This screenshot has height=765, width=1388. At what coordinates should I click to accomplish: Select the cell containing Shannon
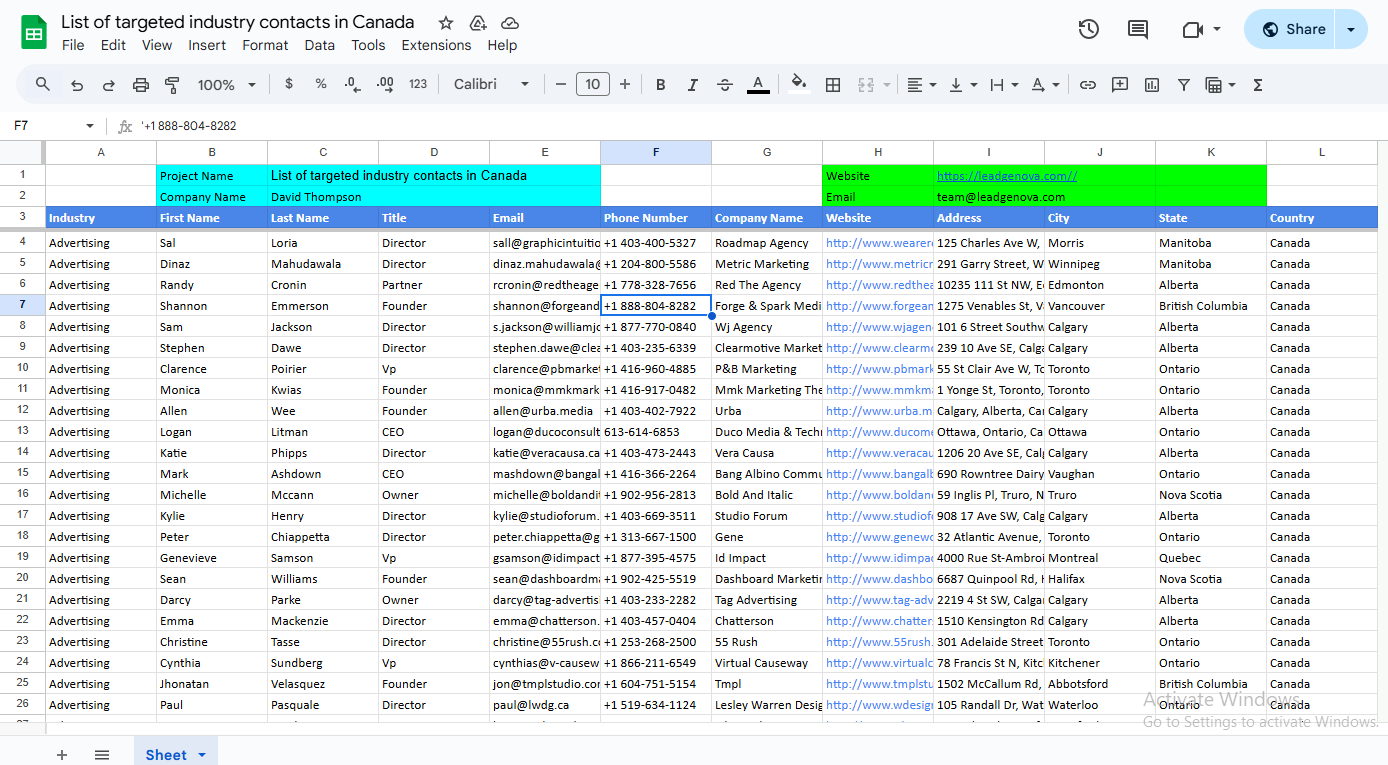(212, 306)
